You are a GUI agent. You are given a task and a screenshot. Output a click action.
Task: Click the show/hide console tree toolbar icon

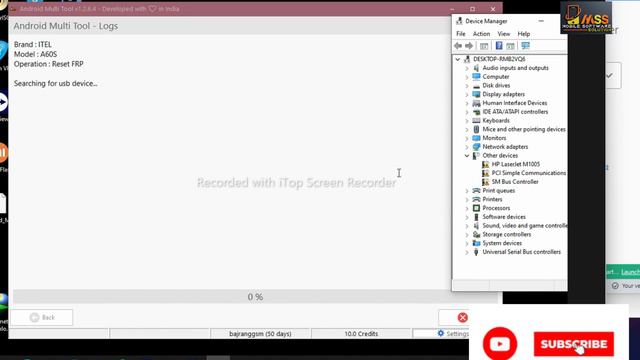pos(484,46)
